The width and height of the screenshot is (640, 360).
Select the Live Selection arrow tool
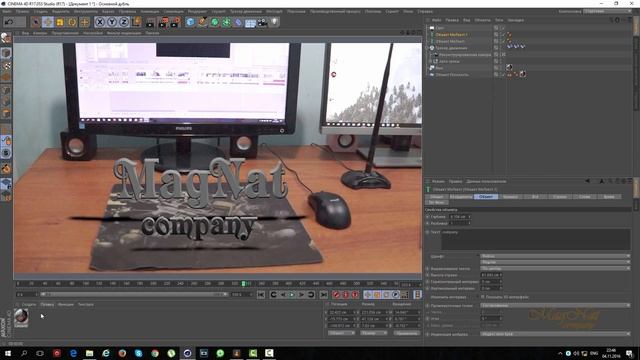[36, 22]
